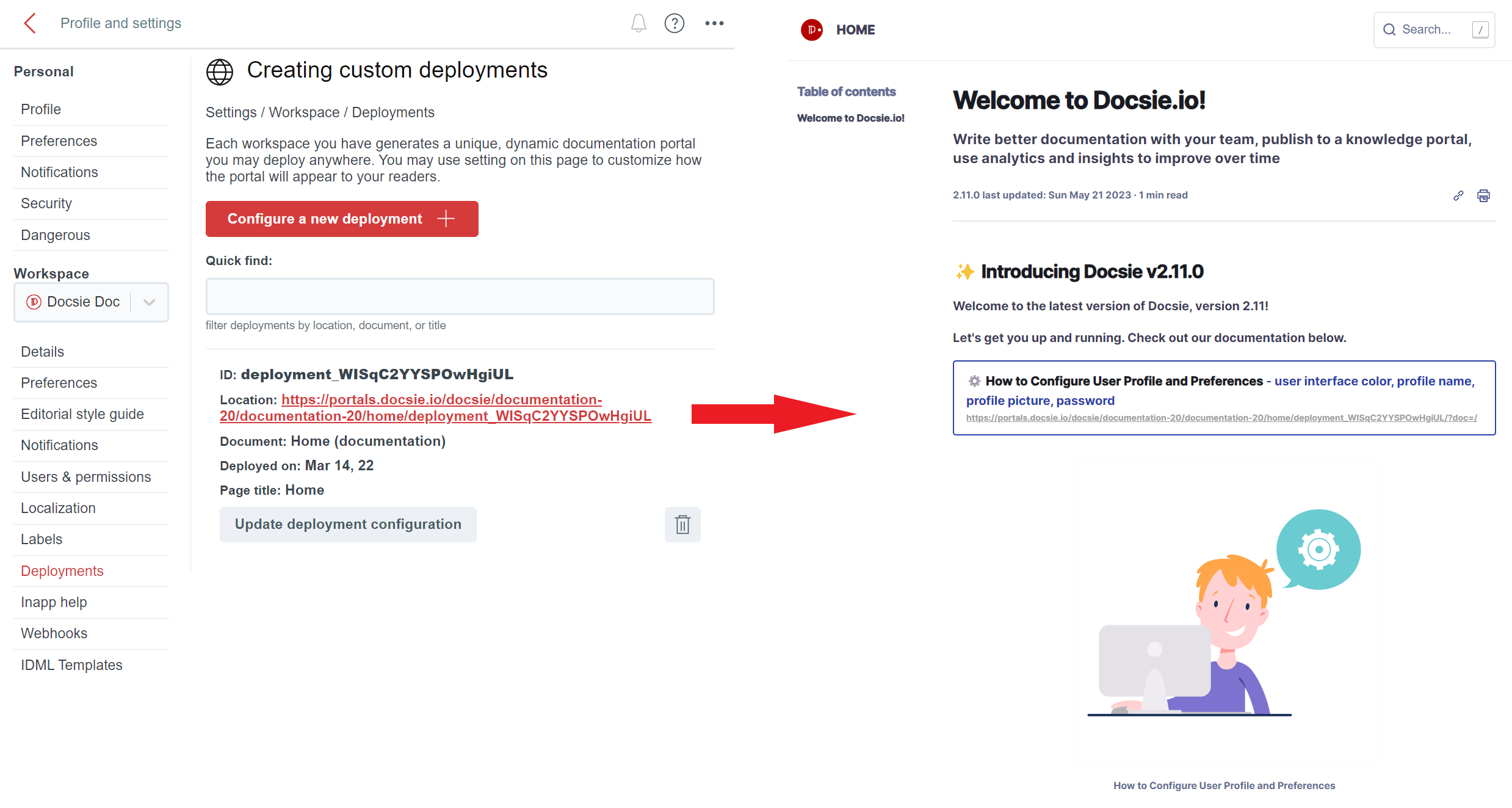
Task: Click footer How to Configure User Profile link
Action: (x=1224, y=785)
